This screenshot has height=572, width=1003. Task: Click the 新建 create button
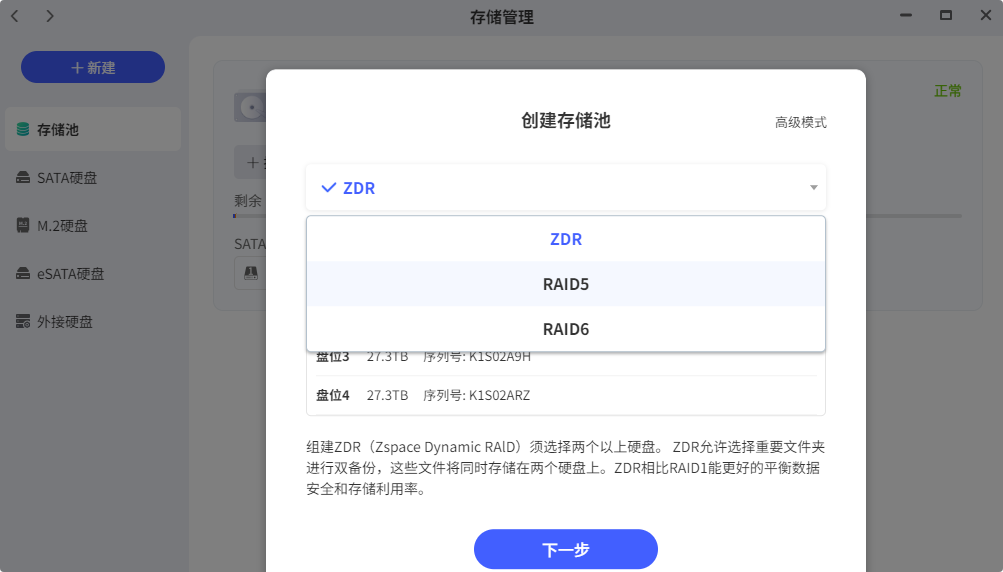tap(93, 67)
